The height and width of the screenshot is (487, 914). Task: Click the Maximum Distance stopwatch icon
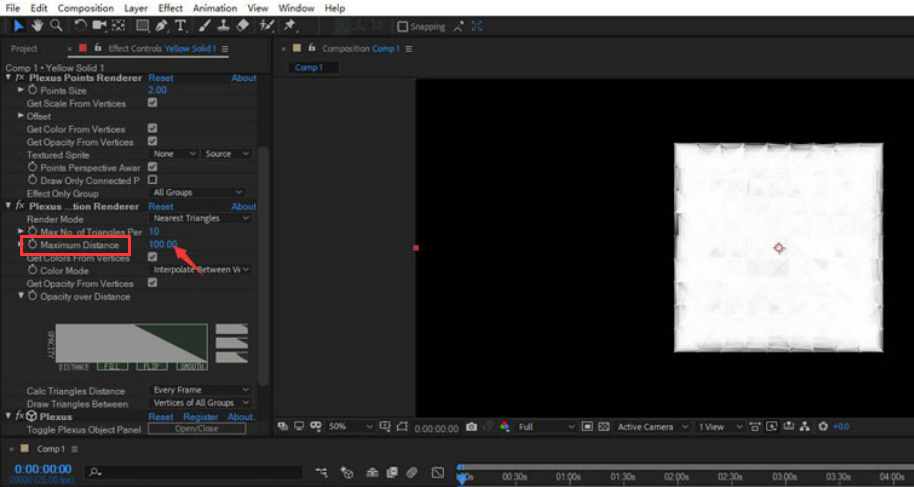point(33,245)
